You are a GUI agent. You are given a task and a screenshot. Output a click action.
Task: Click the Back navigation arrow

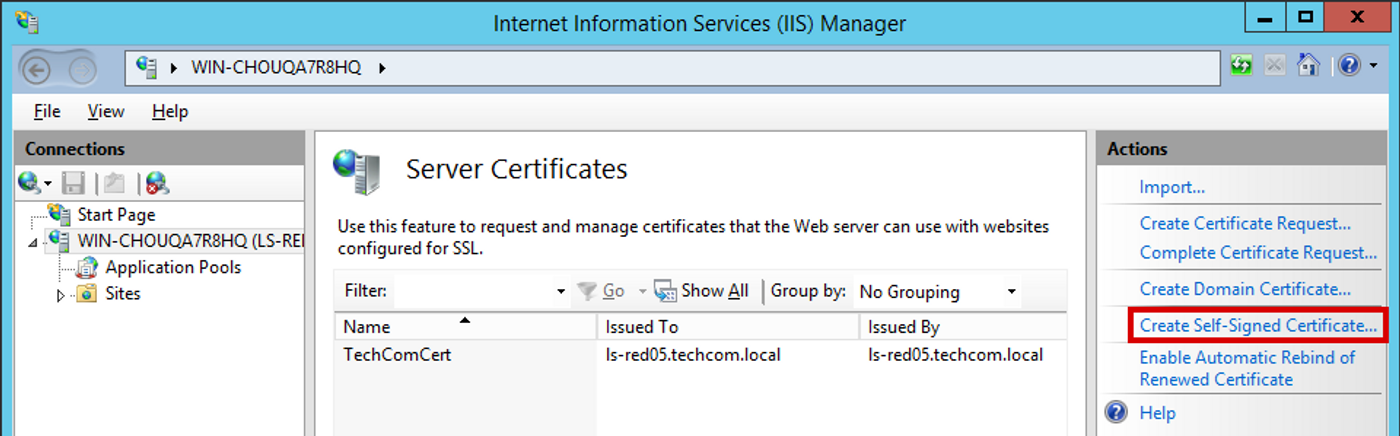36,68
